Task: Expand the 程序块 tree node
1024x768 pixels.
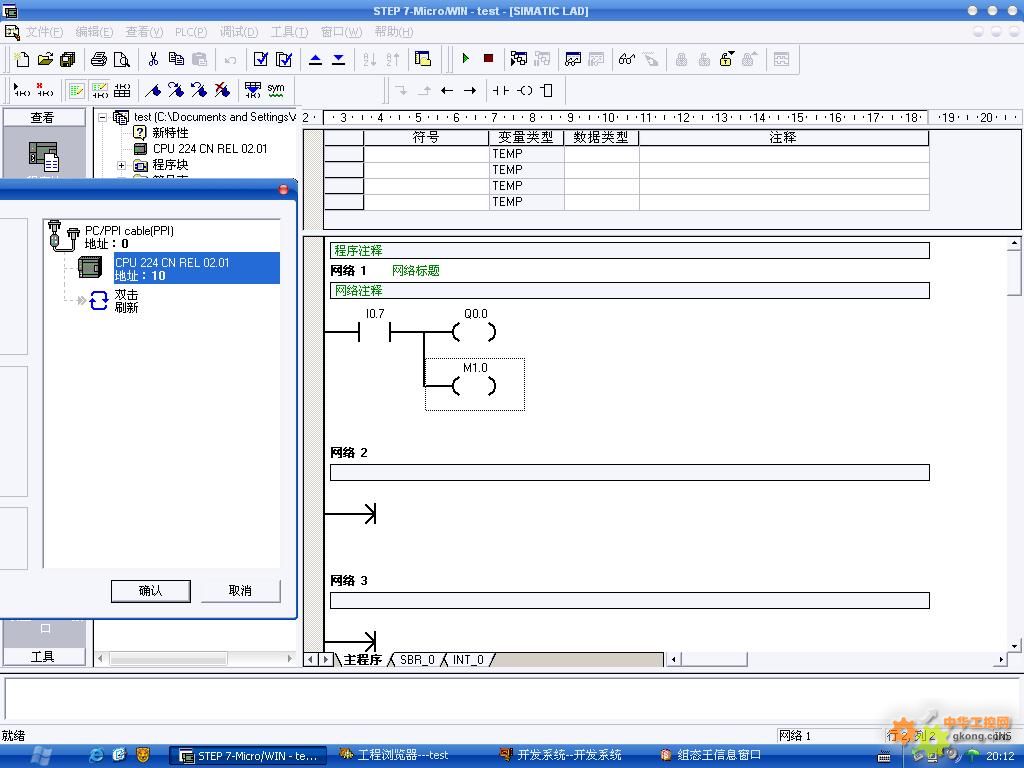Action: pyautogui.click(x=121, y=165)
